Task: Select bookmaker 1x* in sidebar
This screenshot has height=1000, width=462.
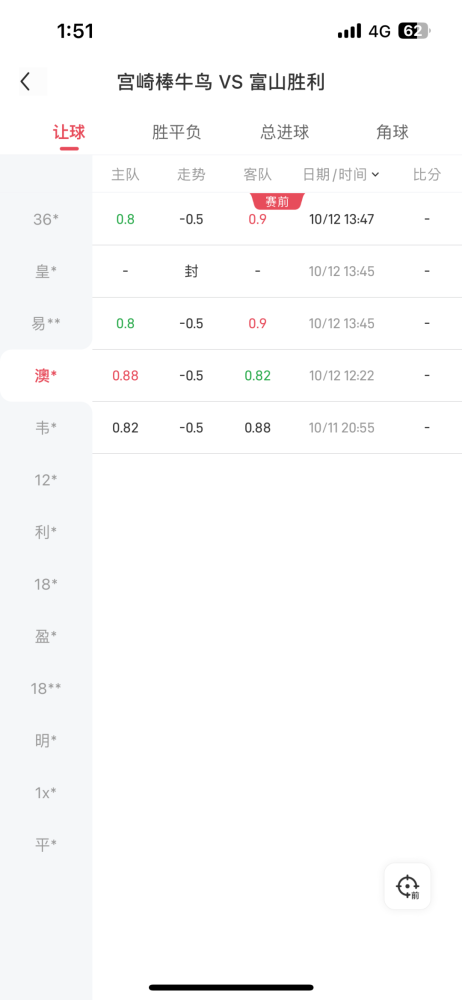Action: pyautogui.click(x=46, y=793)
